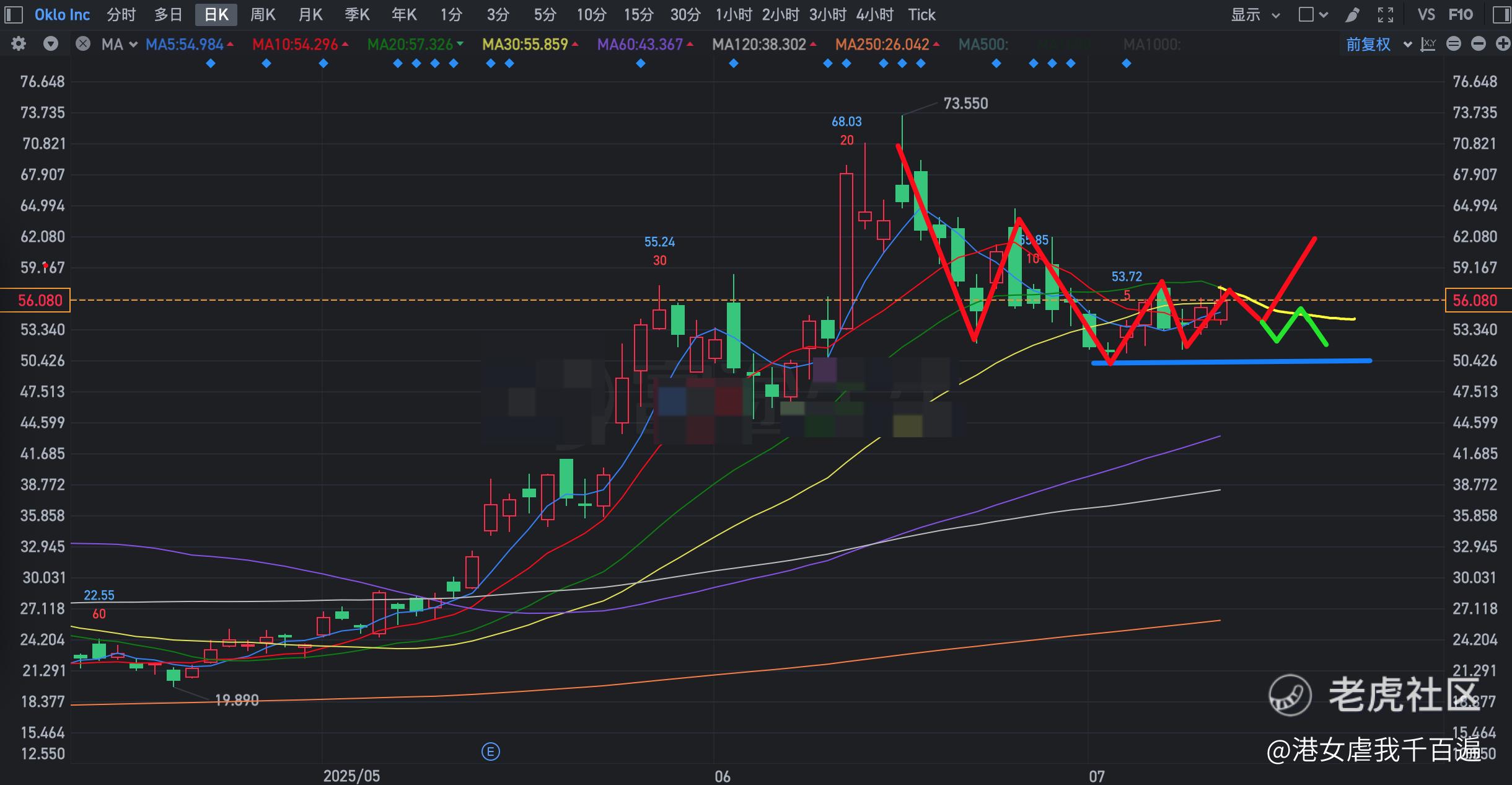Select the brush drawing tool
This screenshot has height=785, width=1512.
coord(1353,14)
